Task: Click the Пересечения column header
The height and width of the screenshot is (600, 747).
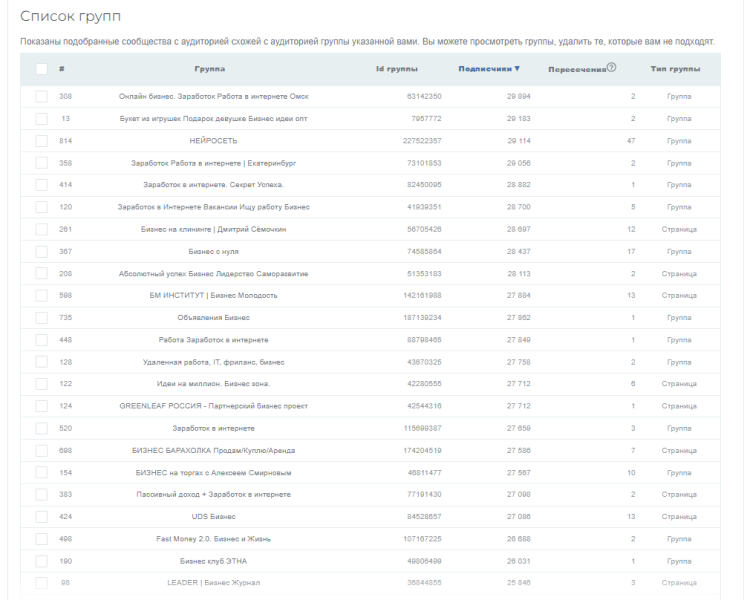Action: coord(577,70)
